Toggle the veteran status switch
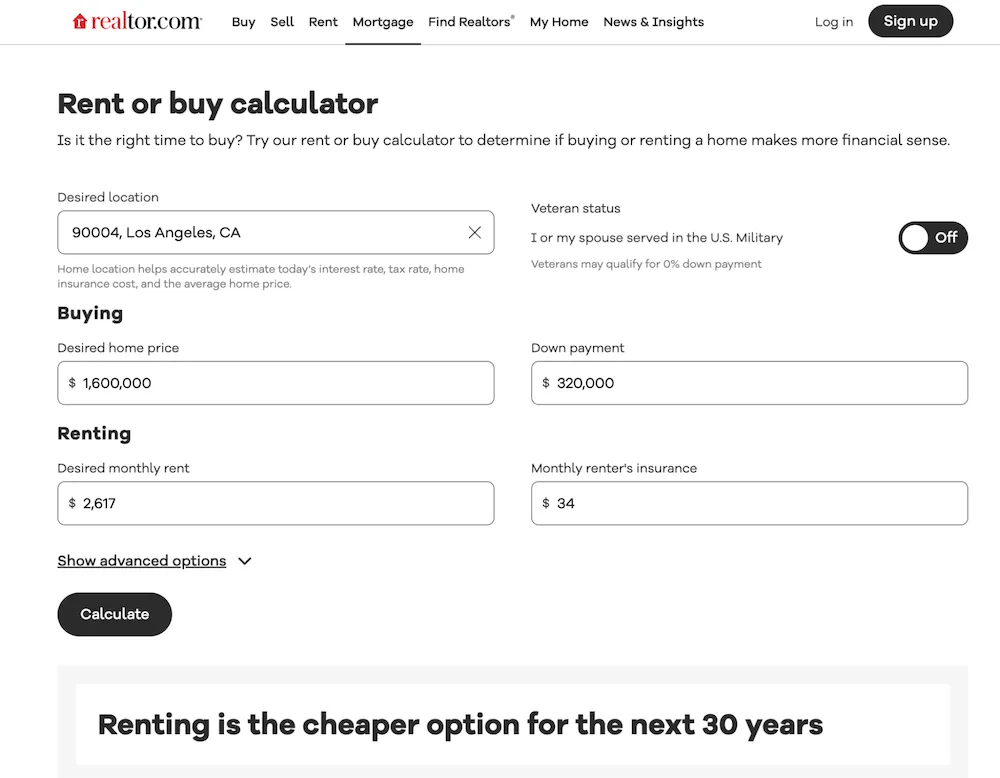The image size is (1000, 778). click(933, 237)
